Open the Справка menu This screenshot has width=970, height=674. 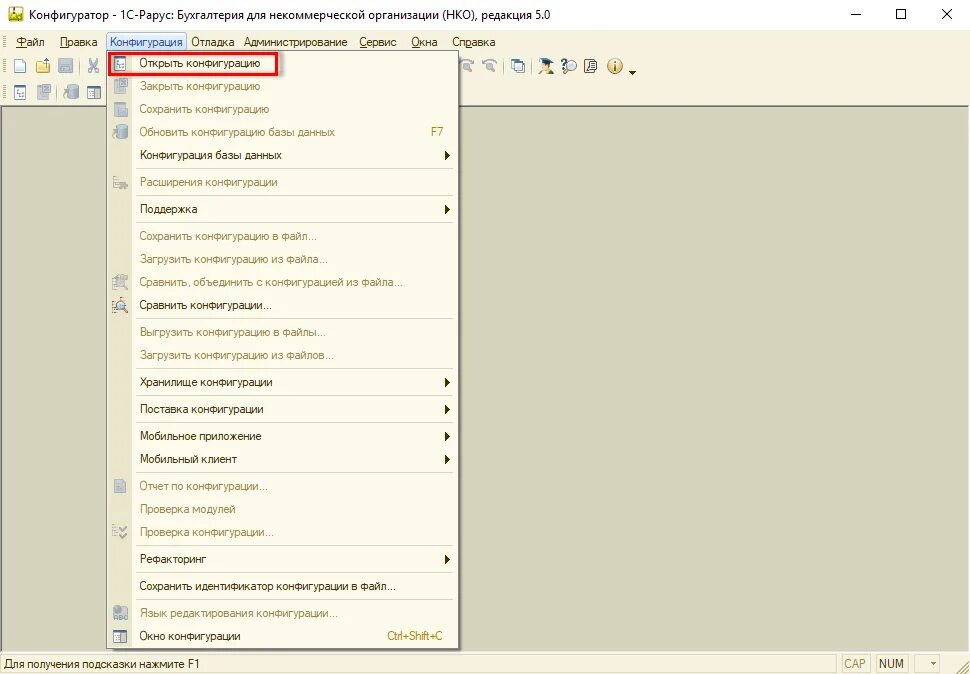click(473, 42)
